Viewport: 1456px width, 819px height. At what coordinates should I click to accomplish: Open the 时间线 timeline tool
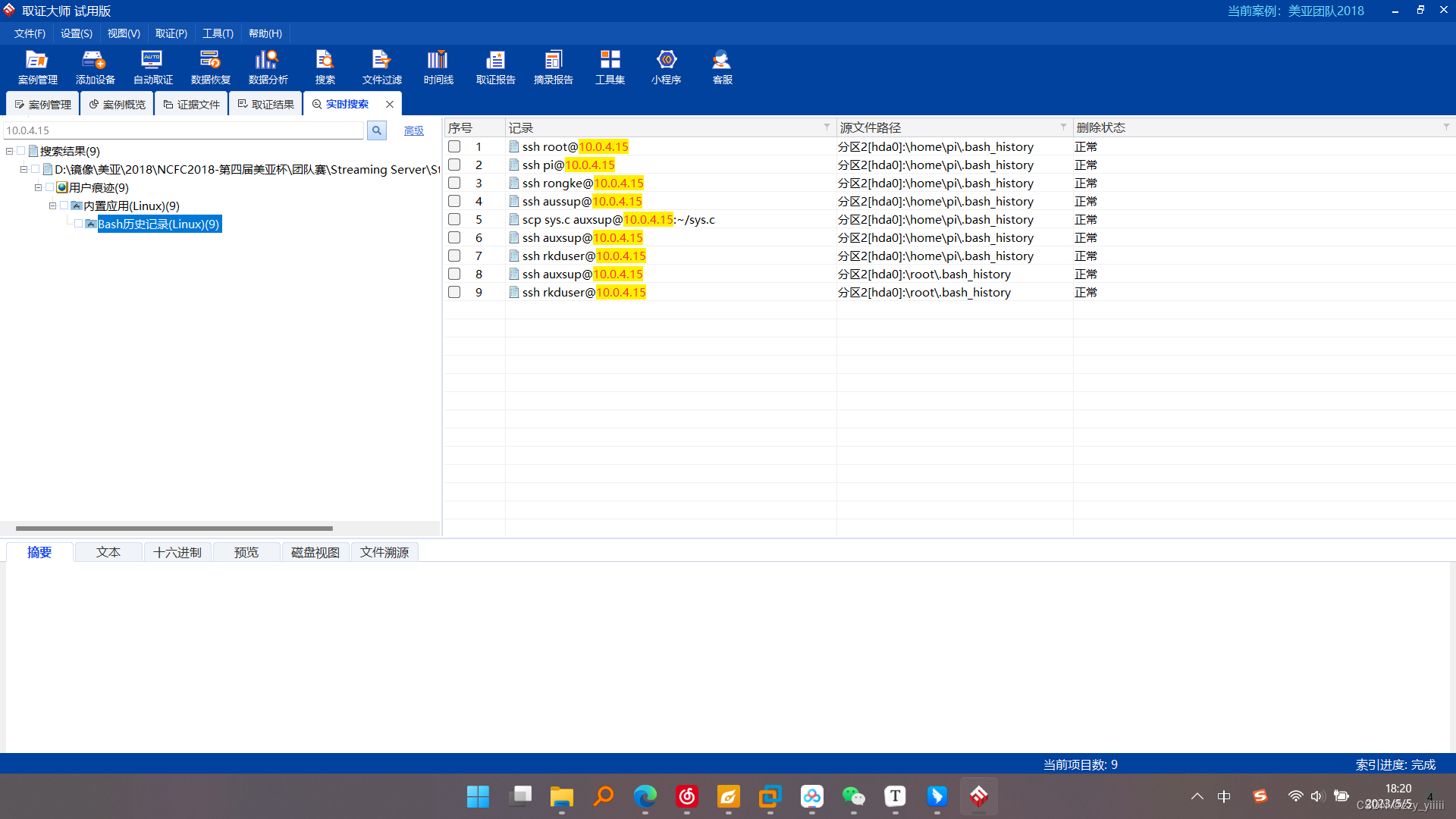pyautogui.click(x=438, y=67)
